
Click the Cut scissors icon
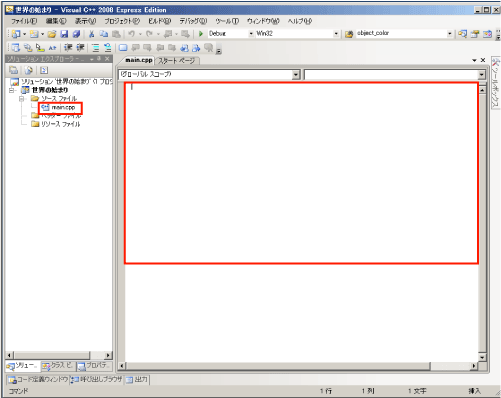(91, 34)
